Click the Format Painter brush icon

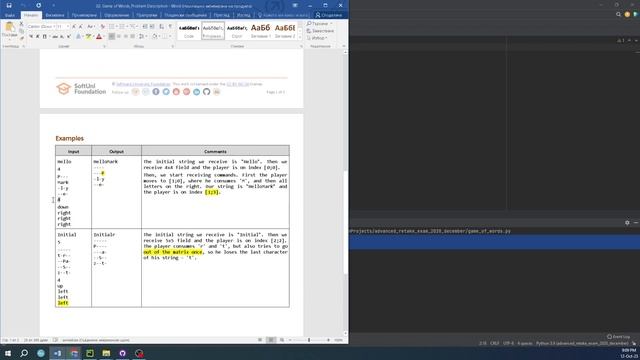(x=22, y=38)
